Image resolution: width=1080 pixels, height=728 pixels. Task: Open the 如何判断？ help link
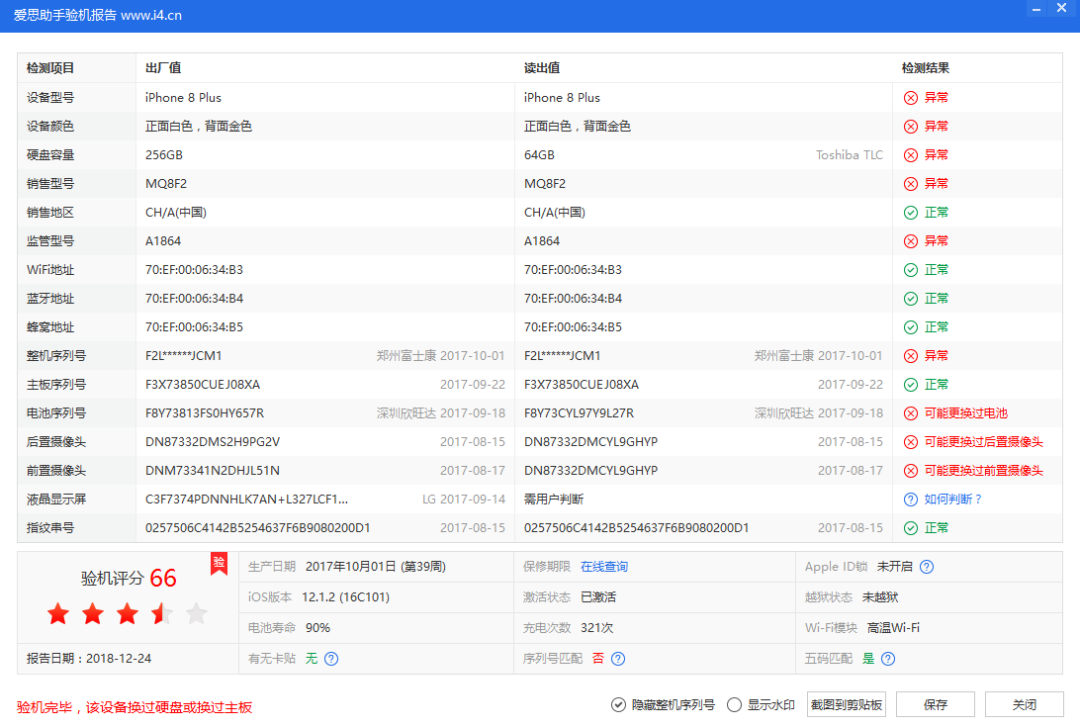(x=953, y=499)
